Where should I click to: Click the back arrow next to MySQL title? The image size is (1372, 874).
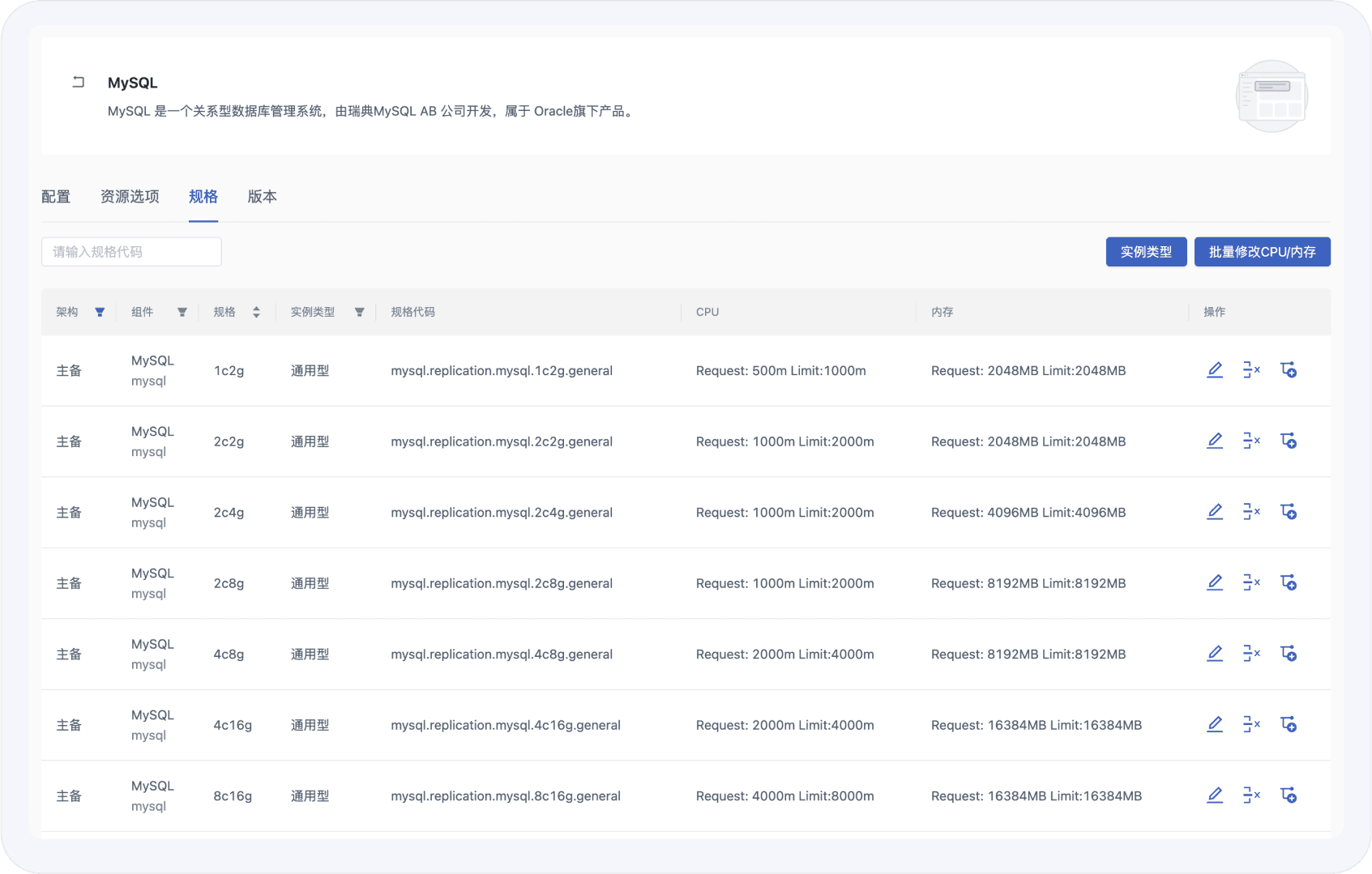(78, 82)
